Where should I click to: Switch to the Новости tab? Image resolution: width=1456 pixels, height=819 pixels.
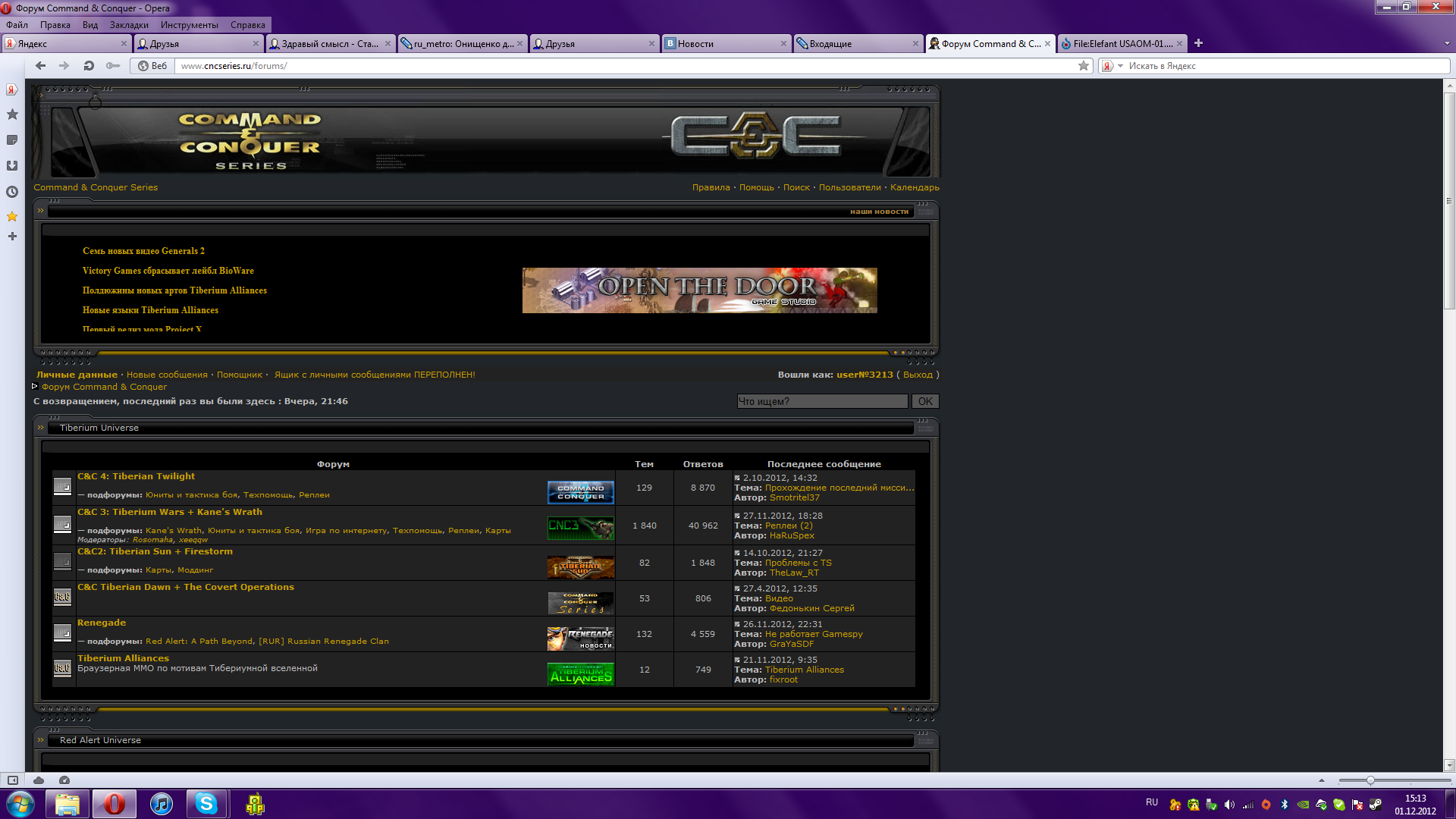(726, 44)
